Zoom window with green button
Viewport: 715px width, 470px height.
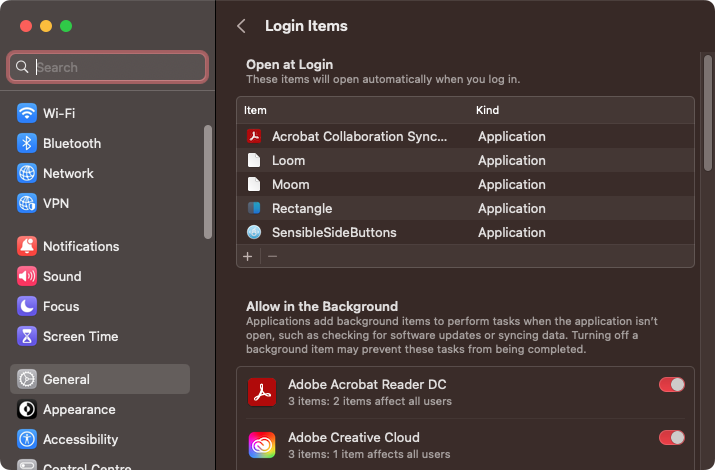(x=66, y=26)
